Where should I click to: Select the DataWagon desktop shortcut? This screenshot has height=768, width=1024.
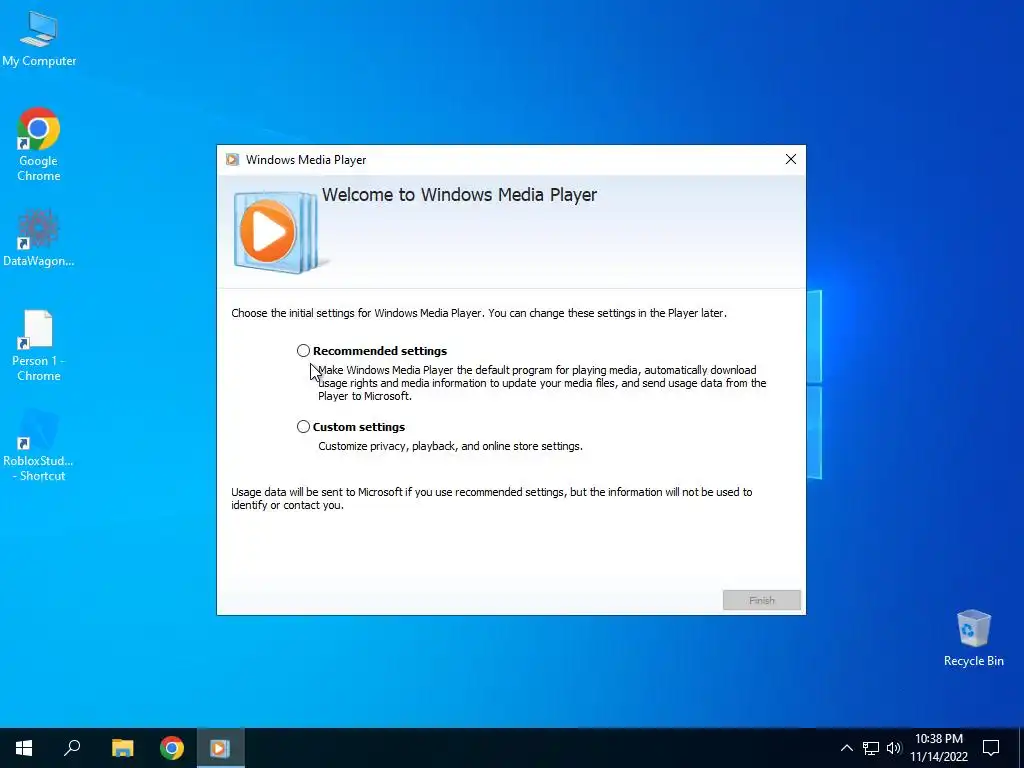[39, 238]
